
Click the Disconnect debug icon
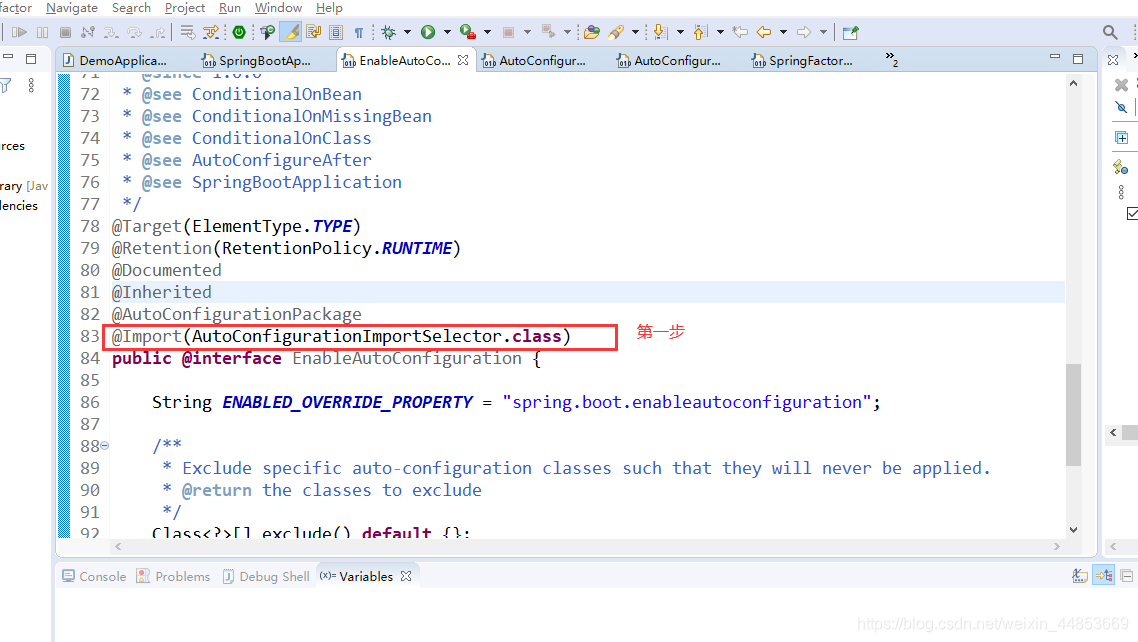[88, 32]
